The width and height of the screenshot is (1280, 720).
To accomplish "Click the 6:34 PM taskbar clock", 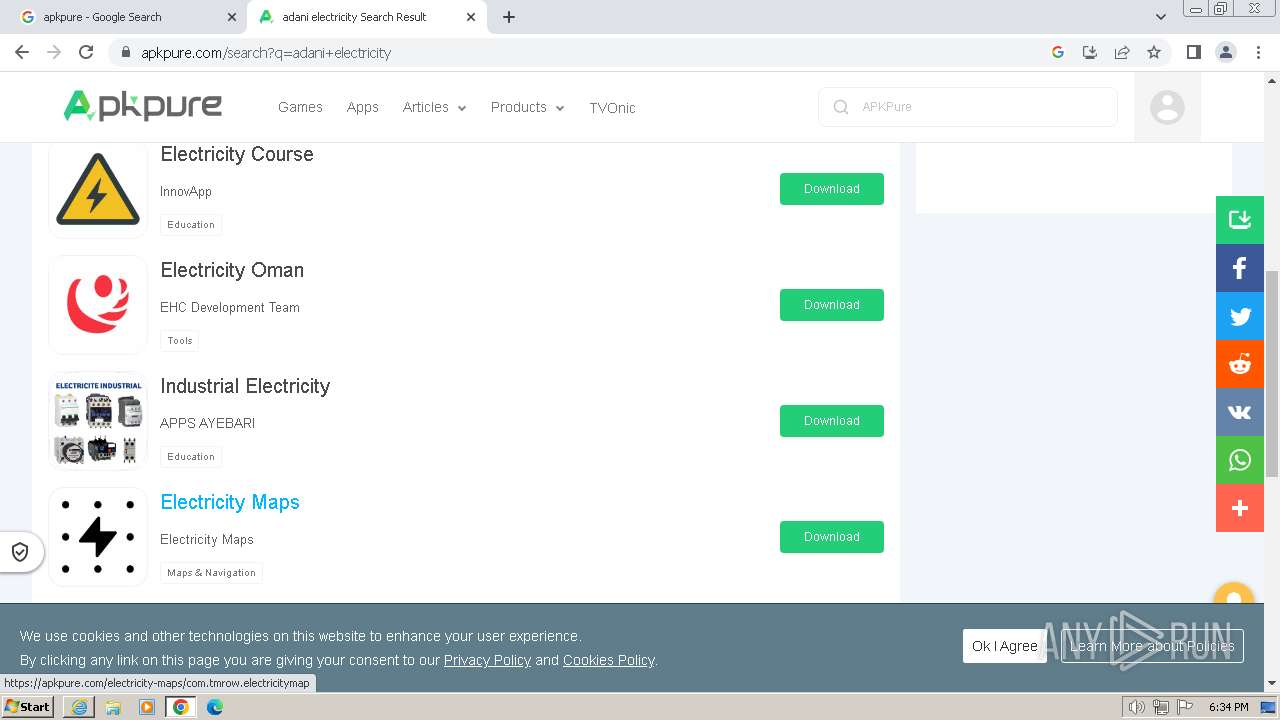I will (1229, 707).
